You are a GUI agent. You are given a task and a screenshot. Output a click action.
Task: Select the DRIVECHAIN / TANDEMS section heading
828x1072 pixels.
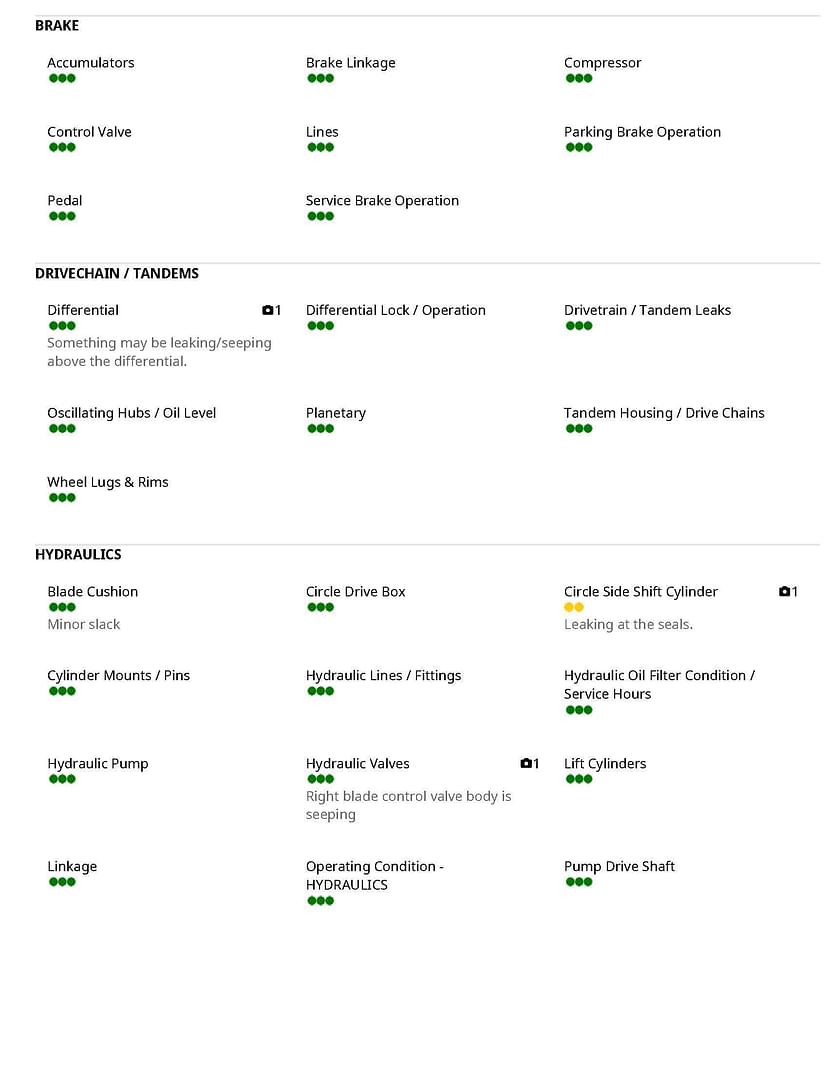point(117,273)
